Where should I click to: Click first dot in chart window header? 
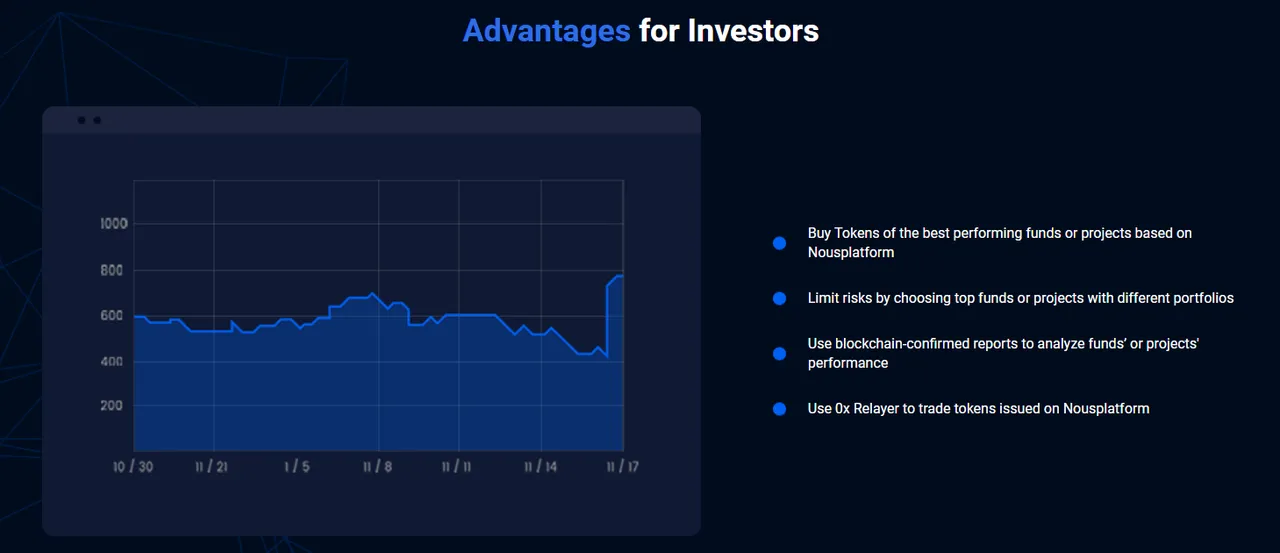point(82,120)
